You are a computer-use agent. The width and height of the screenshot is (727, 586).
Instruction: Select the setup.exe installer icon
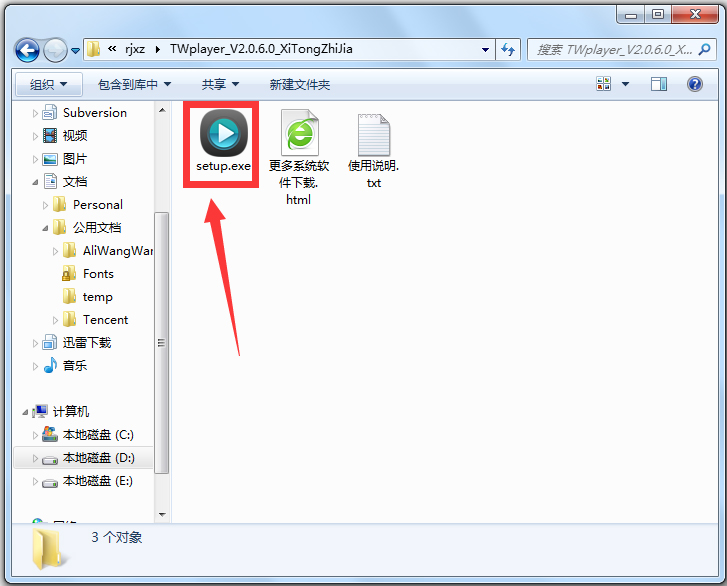[224, 134]
